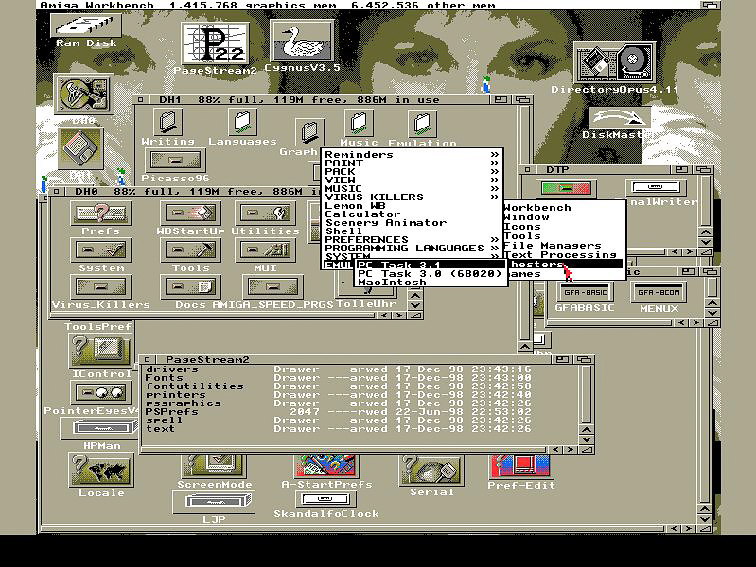Open the Prefs drawer icon

pos(101,214)
